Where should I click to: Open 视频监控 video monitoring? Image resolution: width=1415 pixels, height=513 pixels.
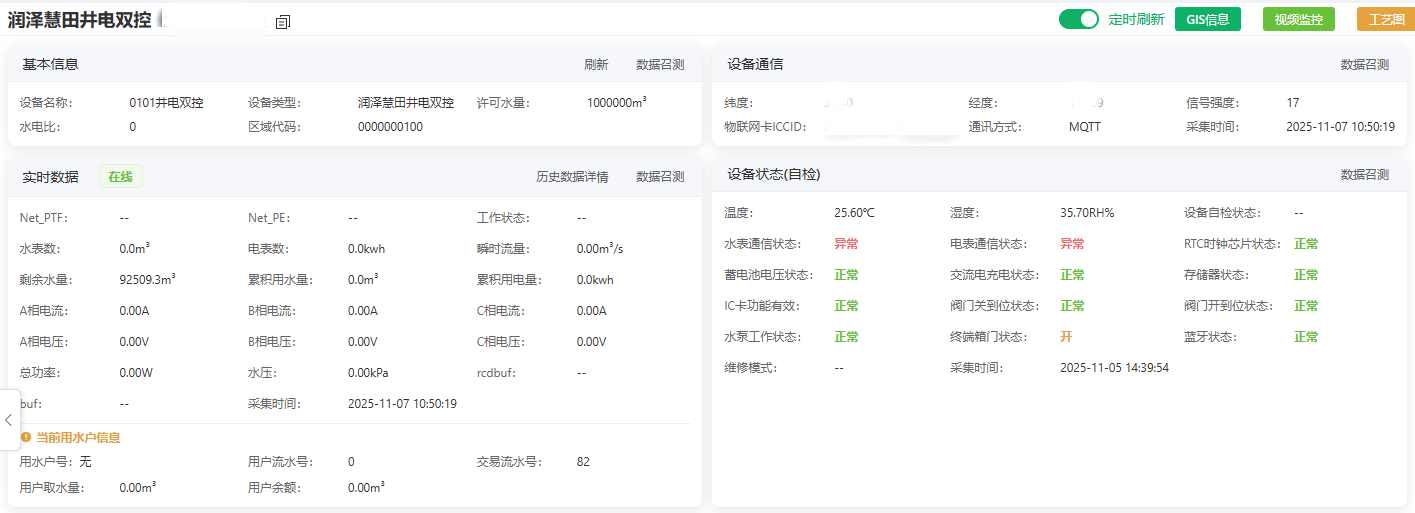(1298, 19)
